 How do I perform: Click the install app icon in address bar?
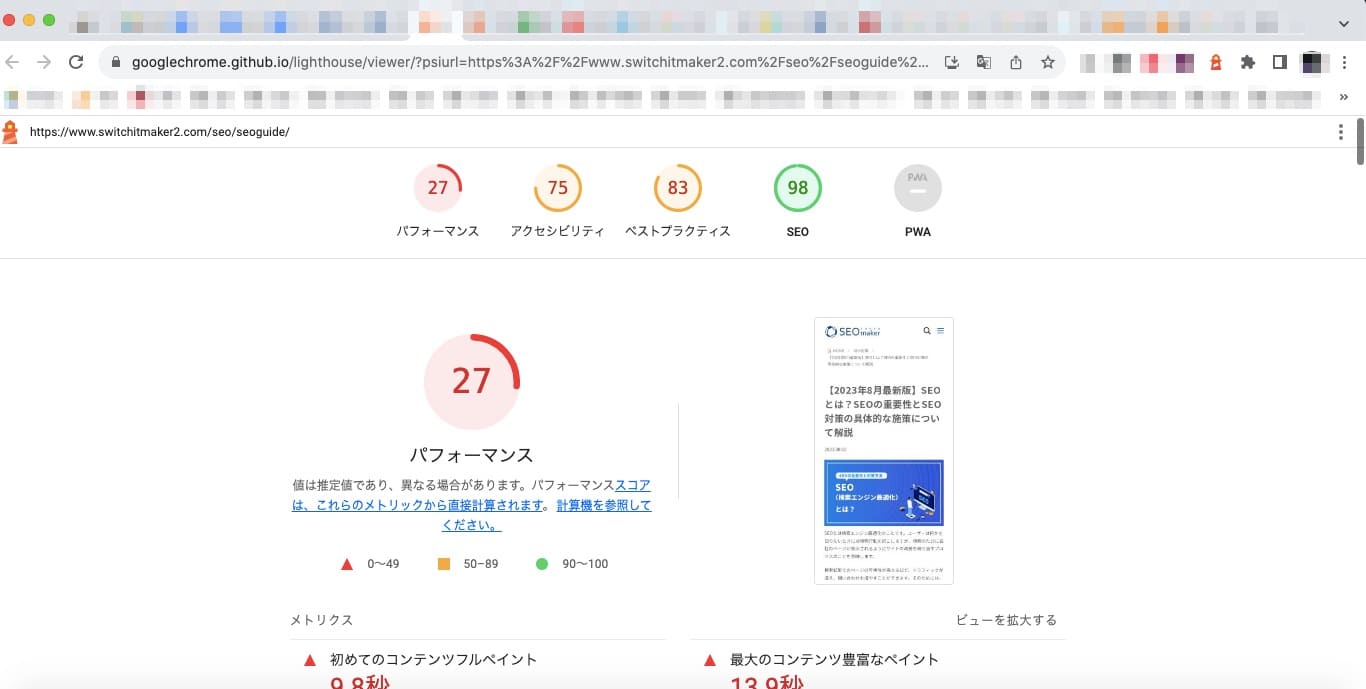coord(952,62)
